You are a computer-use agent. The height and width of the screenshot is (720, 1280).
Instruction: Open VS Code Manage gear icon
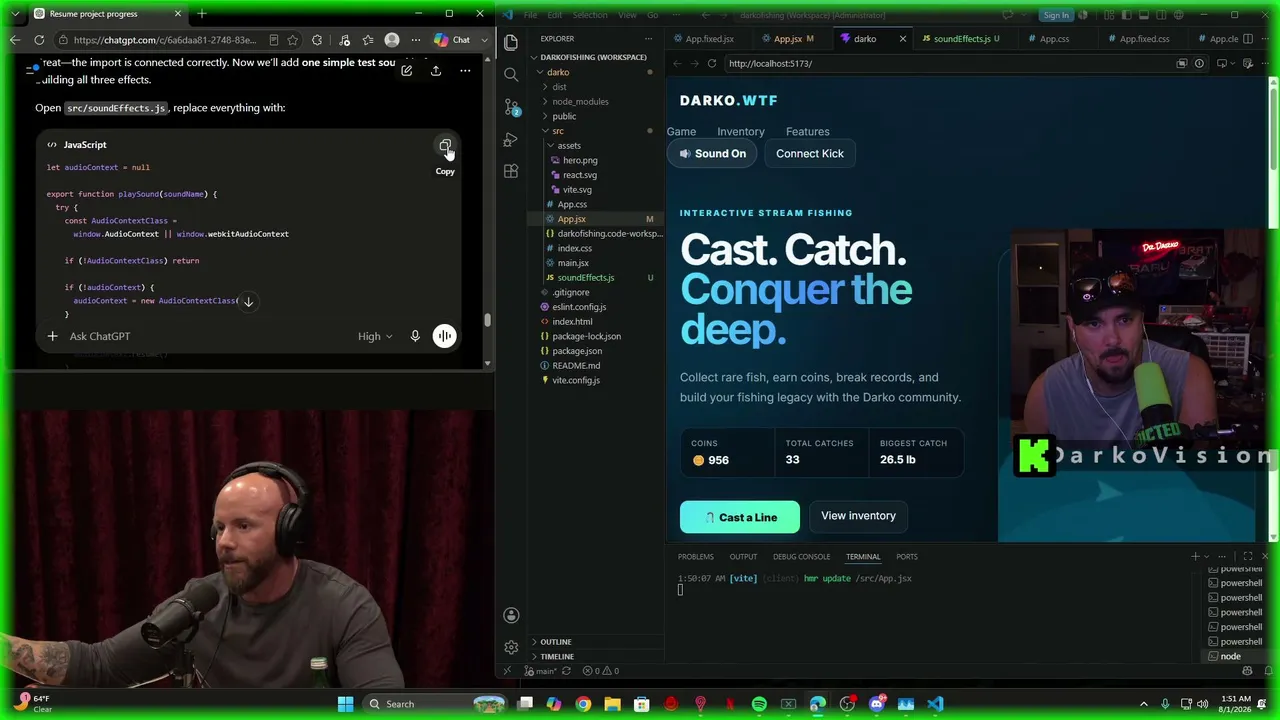[x=511, y=647]
